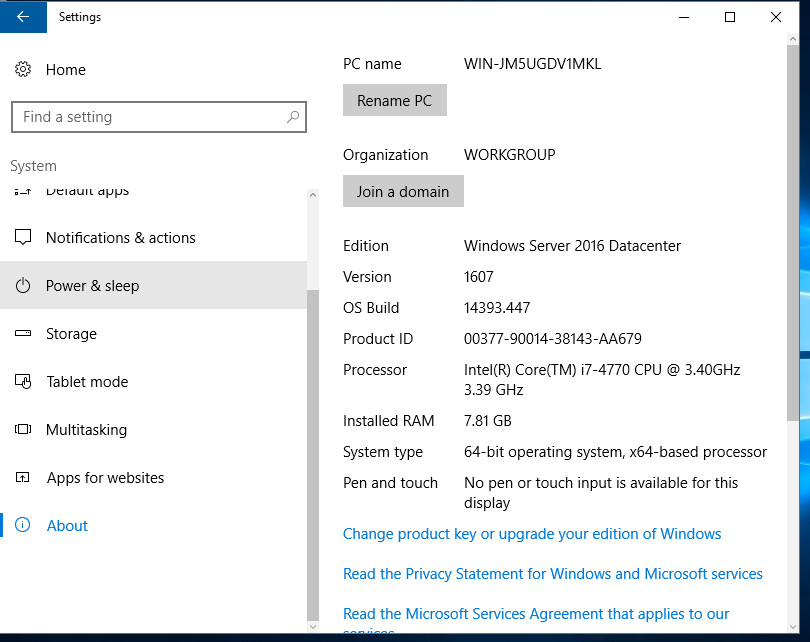Viewport: 810px width, 642px height.
Task: Click the OS Build value 14393.447
Action: [x=497, y=307]
